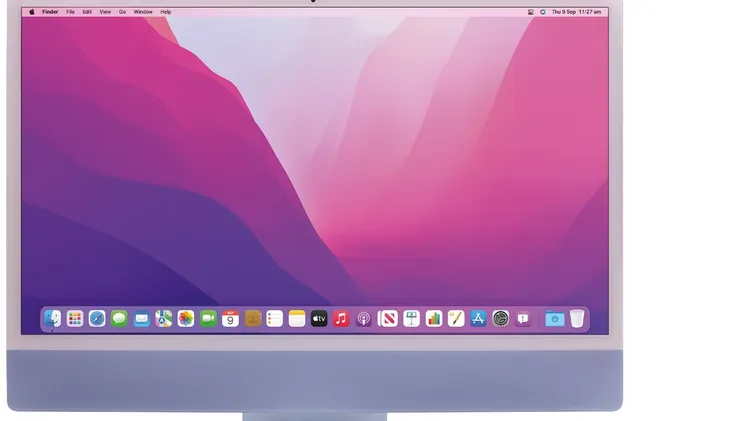Open the Mail app
The image size is (750, 421).
pyautogui.click(x=142, y=318)
